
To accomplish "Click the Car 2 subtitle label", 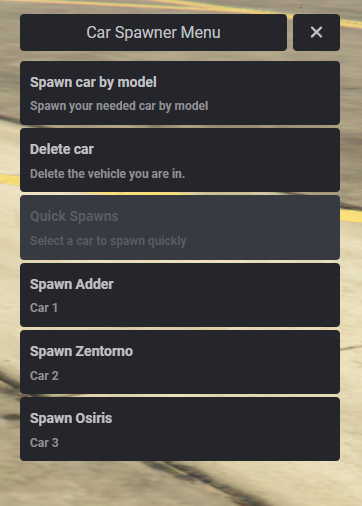I will pos(44,376).
